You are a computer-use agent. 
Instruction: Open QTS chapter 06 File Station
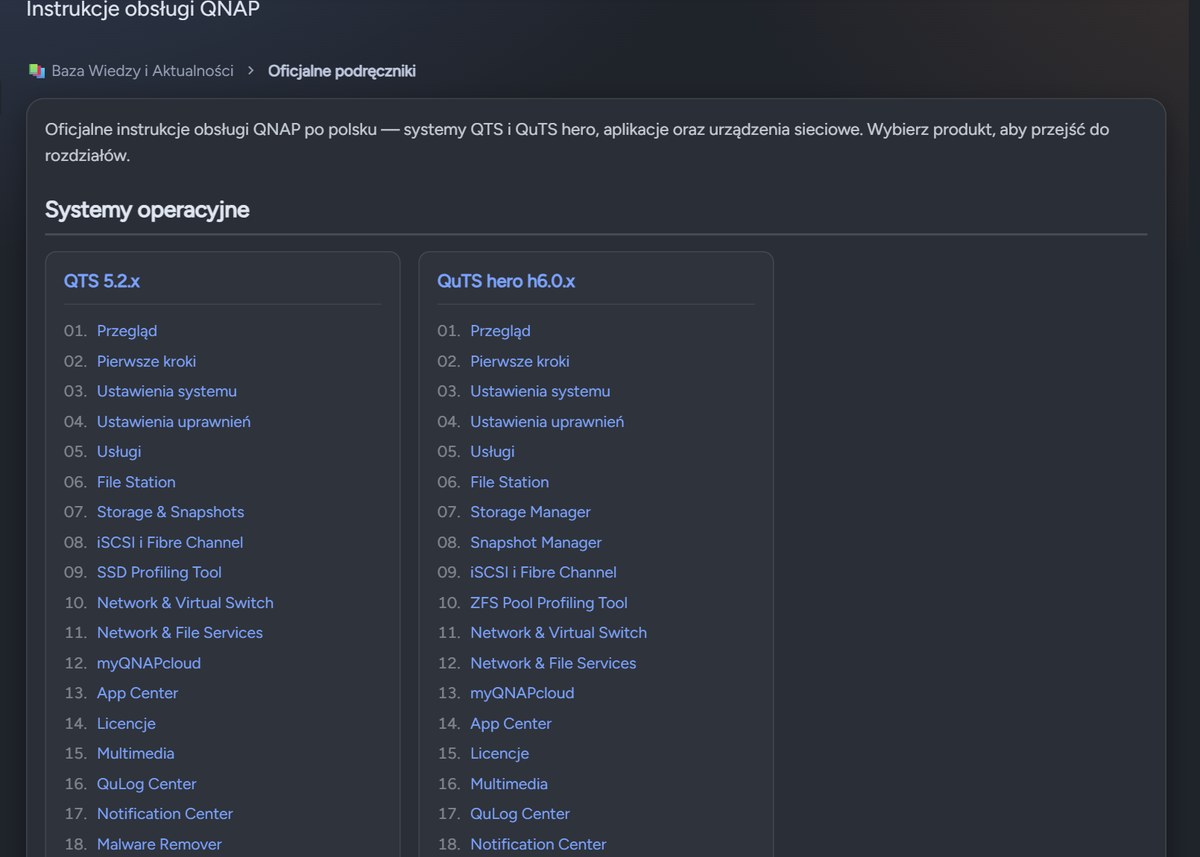pos(136,482)
